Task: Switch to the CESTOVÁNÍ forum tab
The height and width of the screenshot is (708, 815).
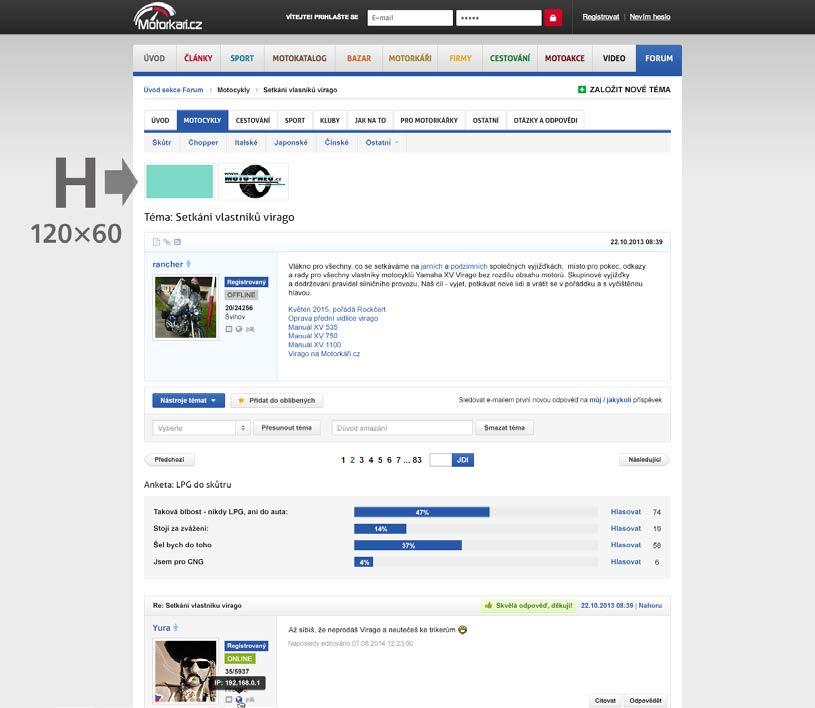Action: [253, 120]
